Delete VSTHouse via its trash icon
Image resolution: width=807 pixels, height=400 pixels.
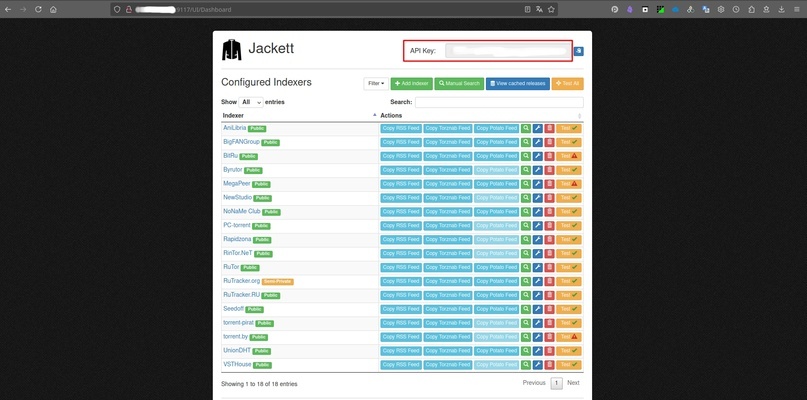click(549, 364)
